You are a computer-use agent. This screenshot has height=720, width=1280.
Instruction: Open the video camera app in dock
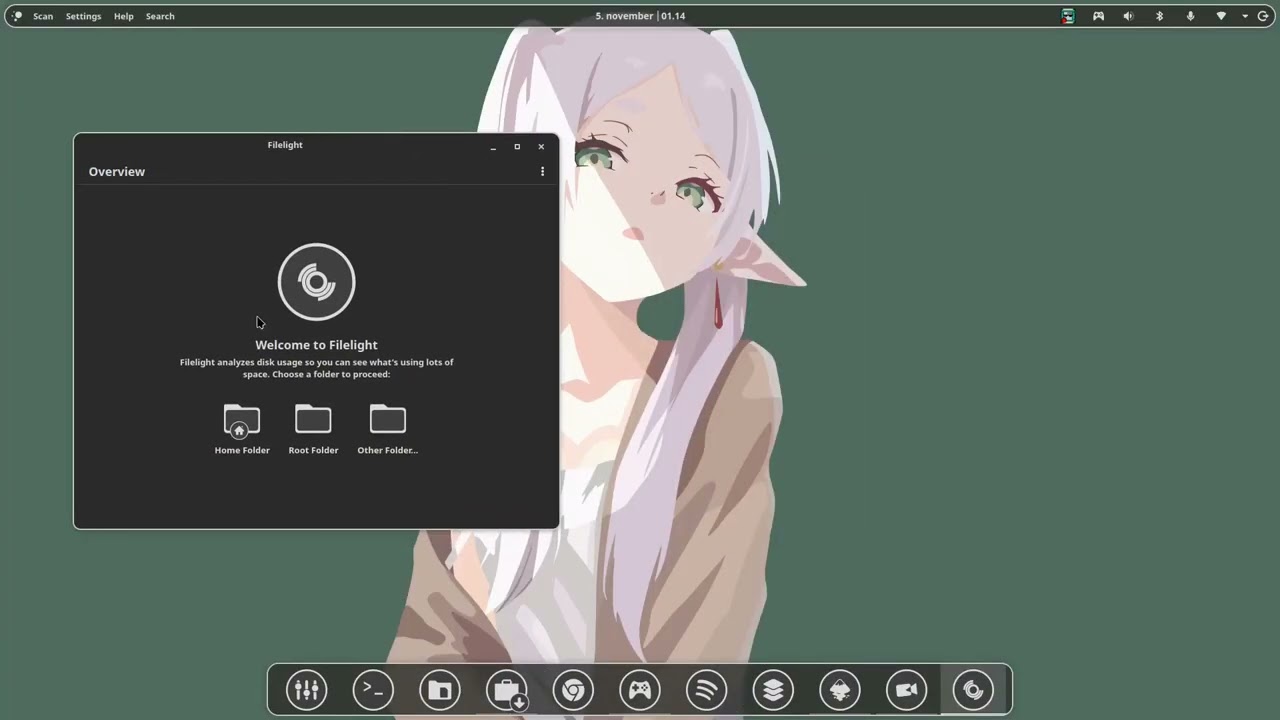coord(907,690)
